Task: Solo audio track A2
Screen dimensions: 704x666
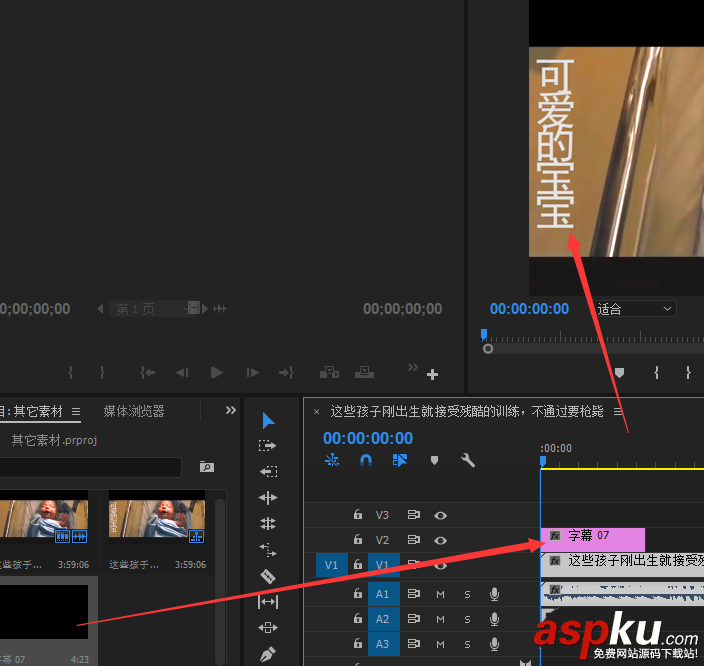Action: click(x=467, y=620)
